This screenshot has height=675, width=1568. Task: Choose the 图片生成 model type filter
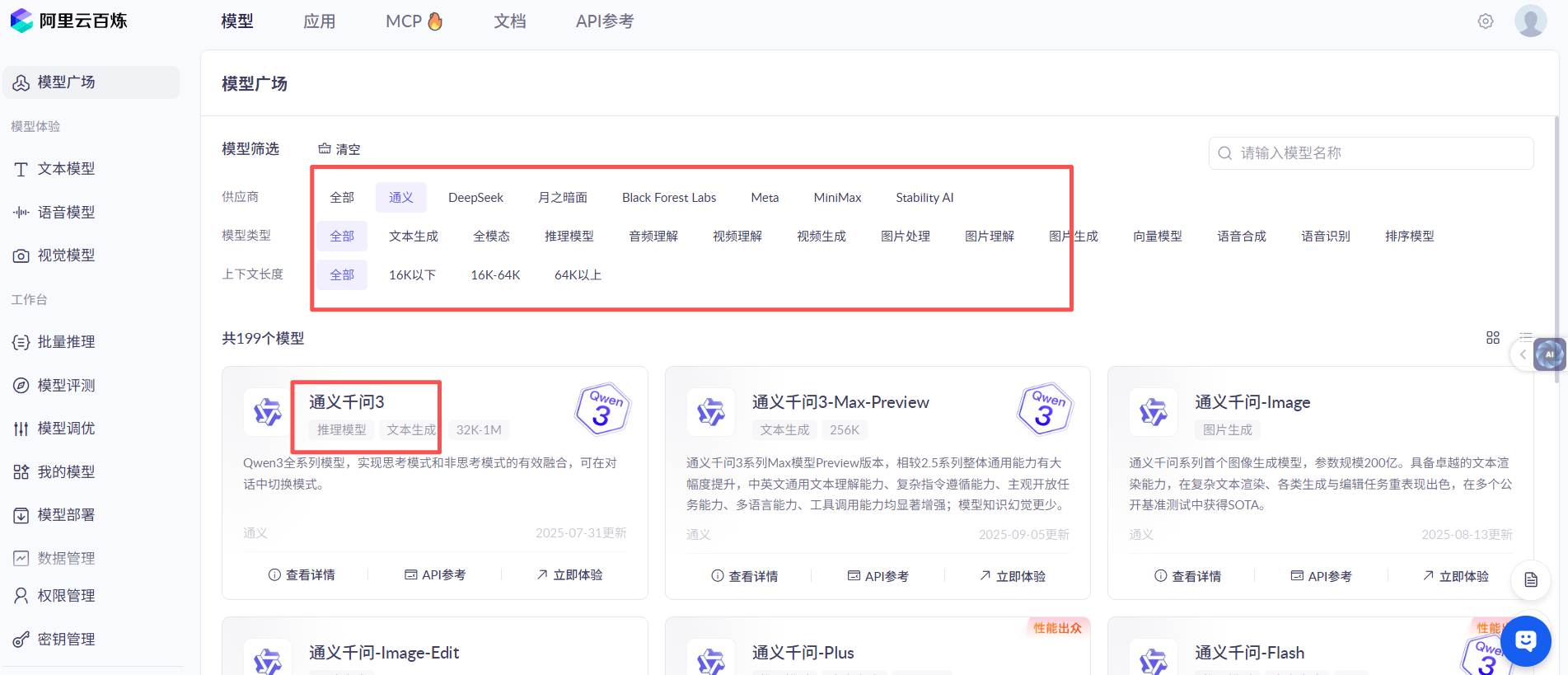pyautogui.click(x=1074, y=237)
